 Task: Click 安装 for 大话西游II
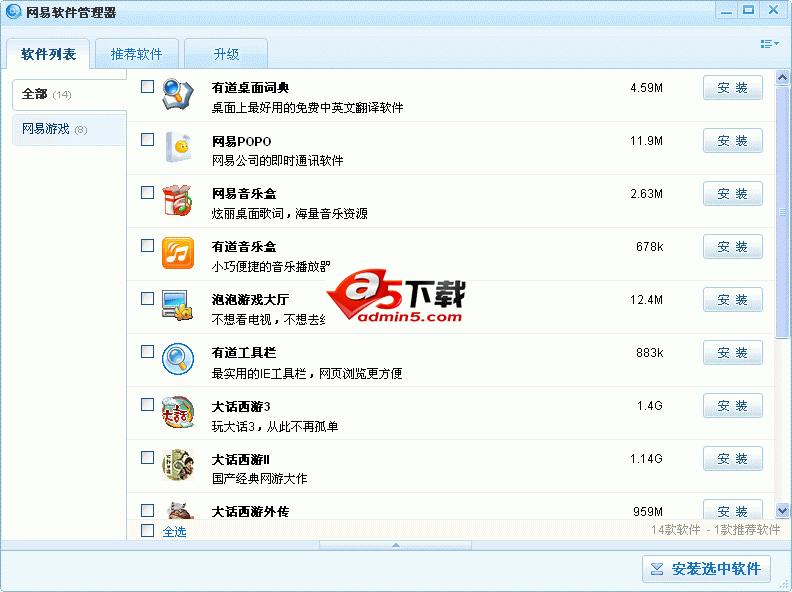click(x=732, y=459)
